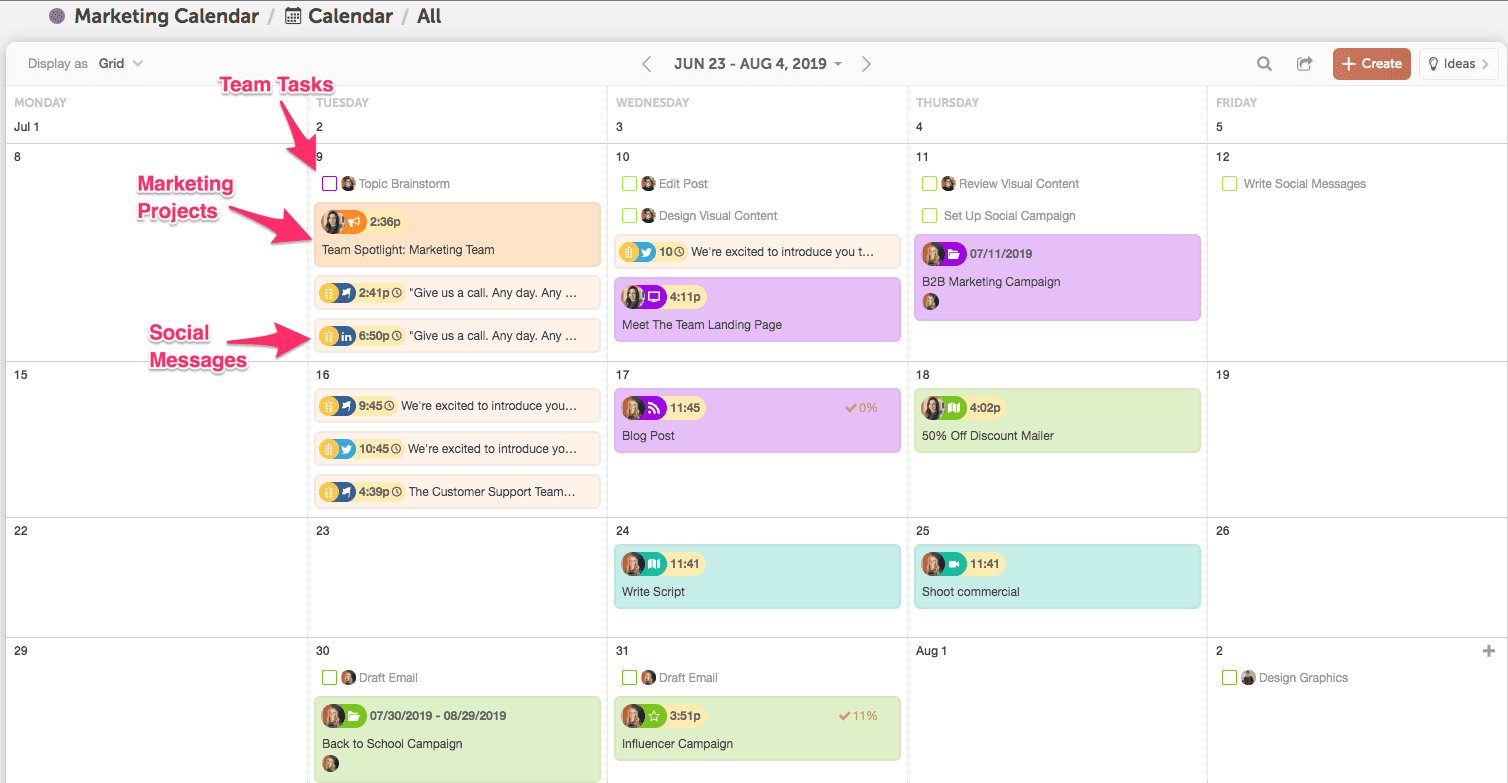This screenshot has width=1508, height=783.
Task: Click the avatar beside the Design Graphics task
Action: tap(1249, 678)
